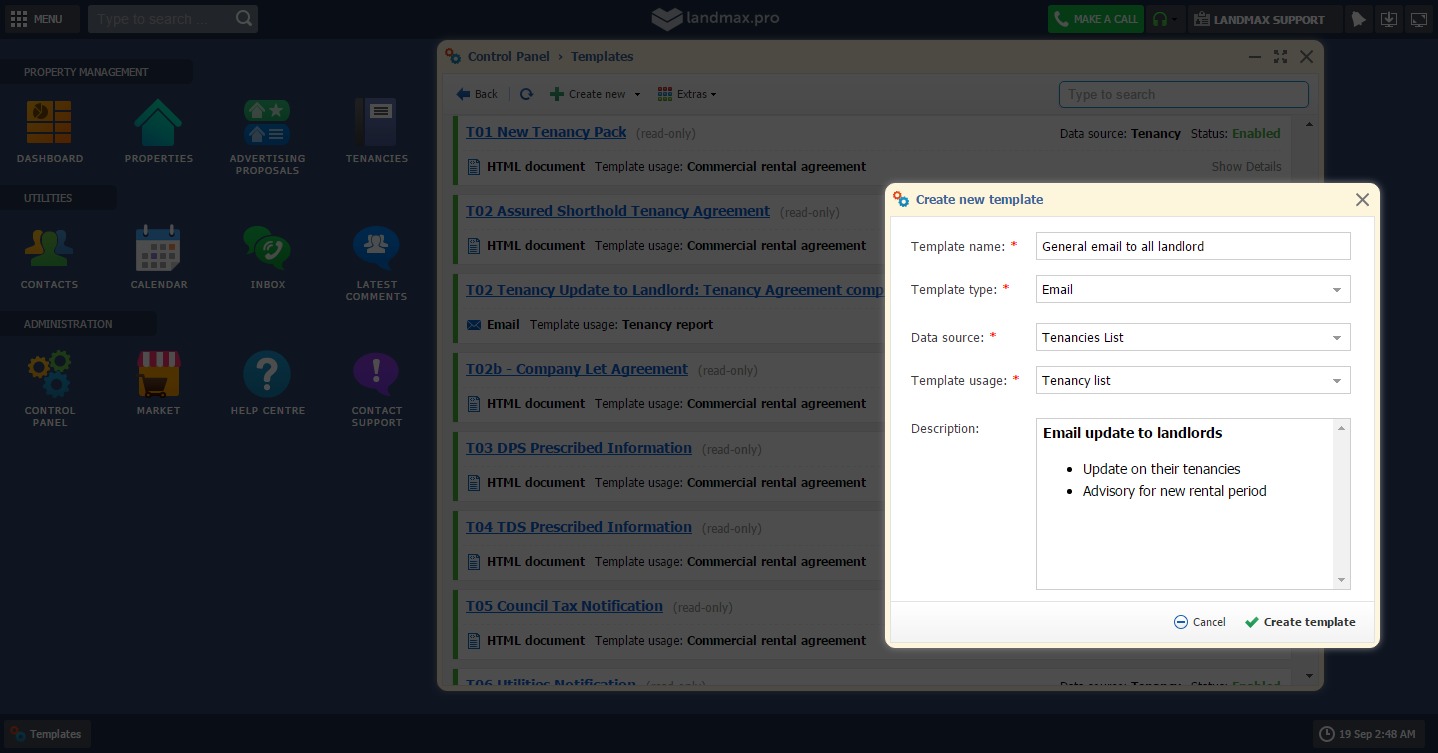The width and height of the screenshot is (1438, 753).
Task: Open the Market icon
Action: [158, 375]
